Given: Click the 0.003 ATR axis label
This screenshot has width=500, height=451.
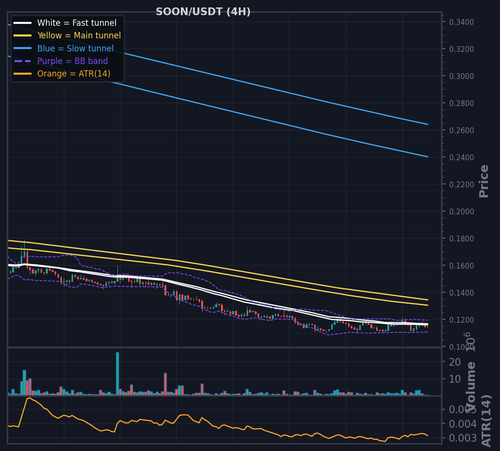Looking at the screenshot, I should coord(463,438).
